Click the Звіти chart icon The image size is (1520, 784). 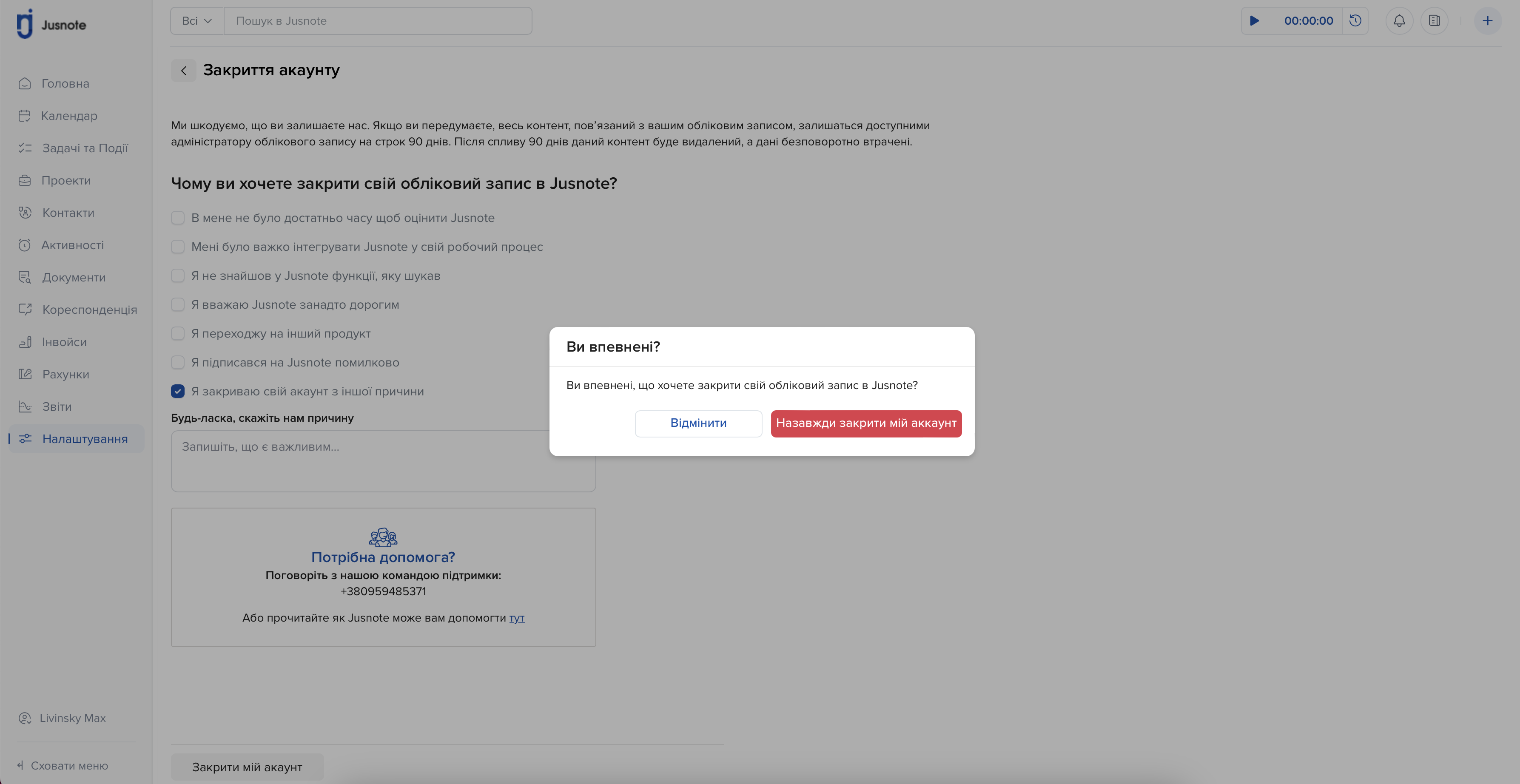coord(25,406)
